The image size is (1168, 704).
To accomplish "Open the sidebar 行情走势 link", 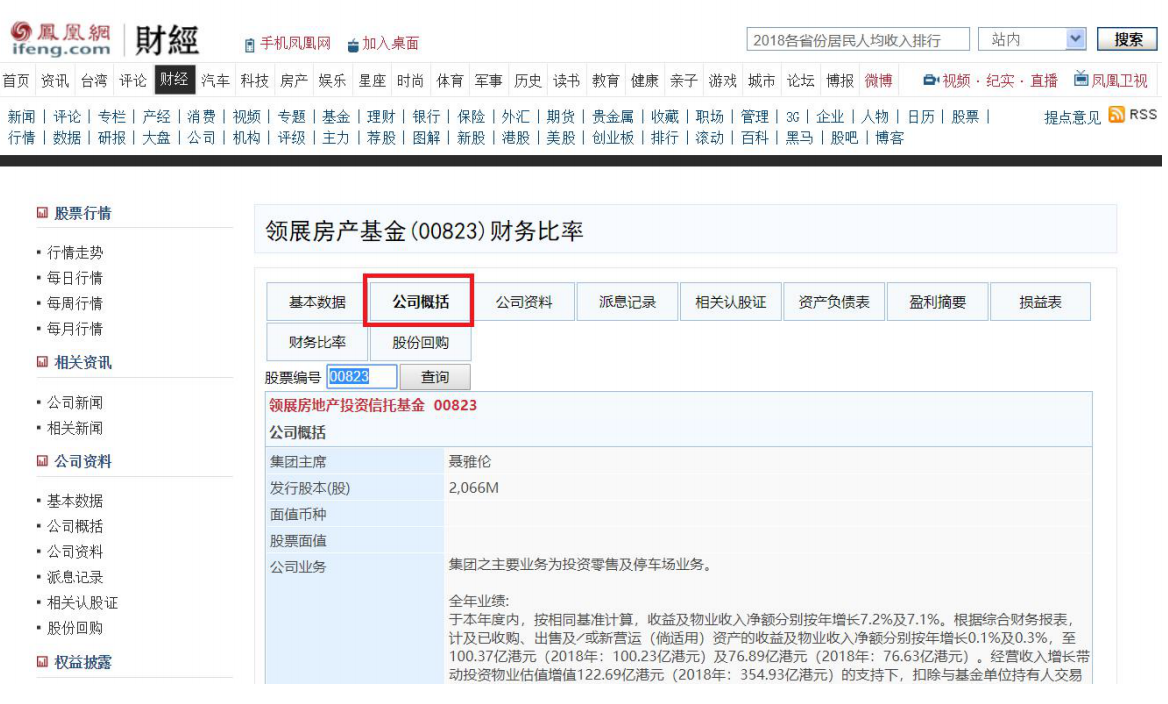I will [75, 253].
